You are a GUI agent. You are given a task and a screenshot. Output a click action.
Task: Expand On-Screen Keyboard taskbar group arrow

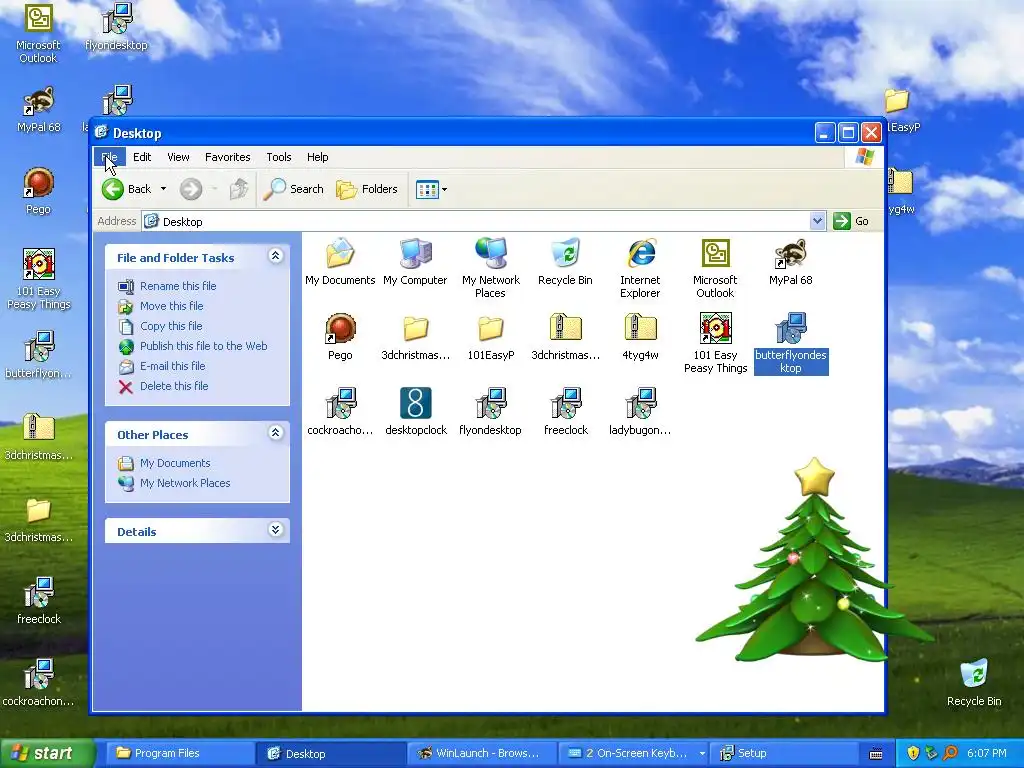click(702, 753)
